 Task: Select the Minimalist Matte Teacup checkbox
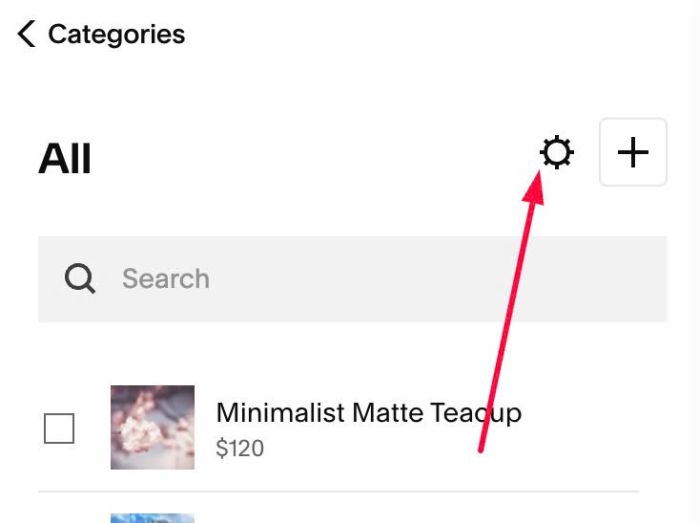pos(59,428)
